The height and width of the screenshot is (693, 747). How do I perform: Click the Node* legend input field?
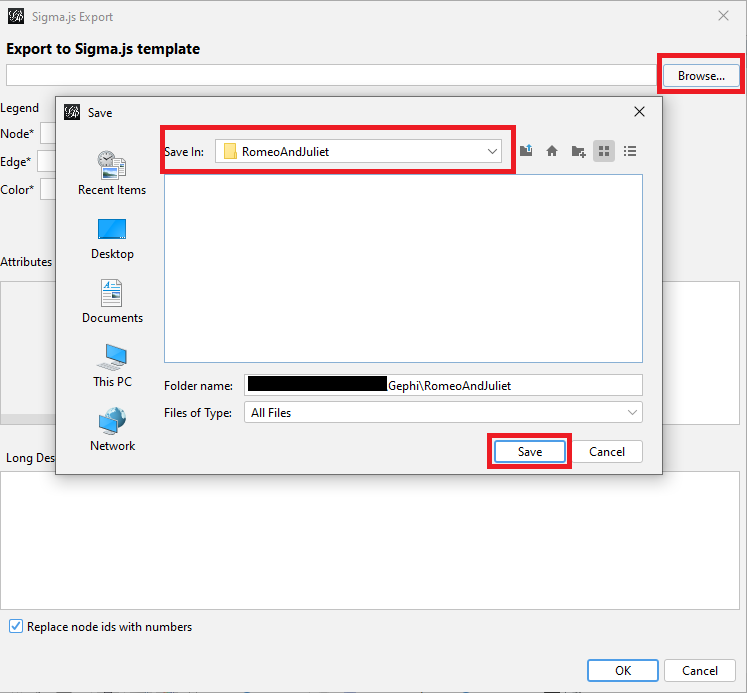tap(48, 133)
